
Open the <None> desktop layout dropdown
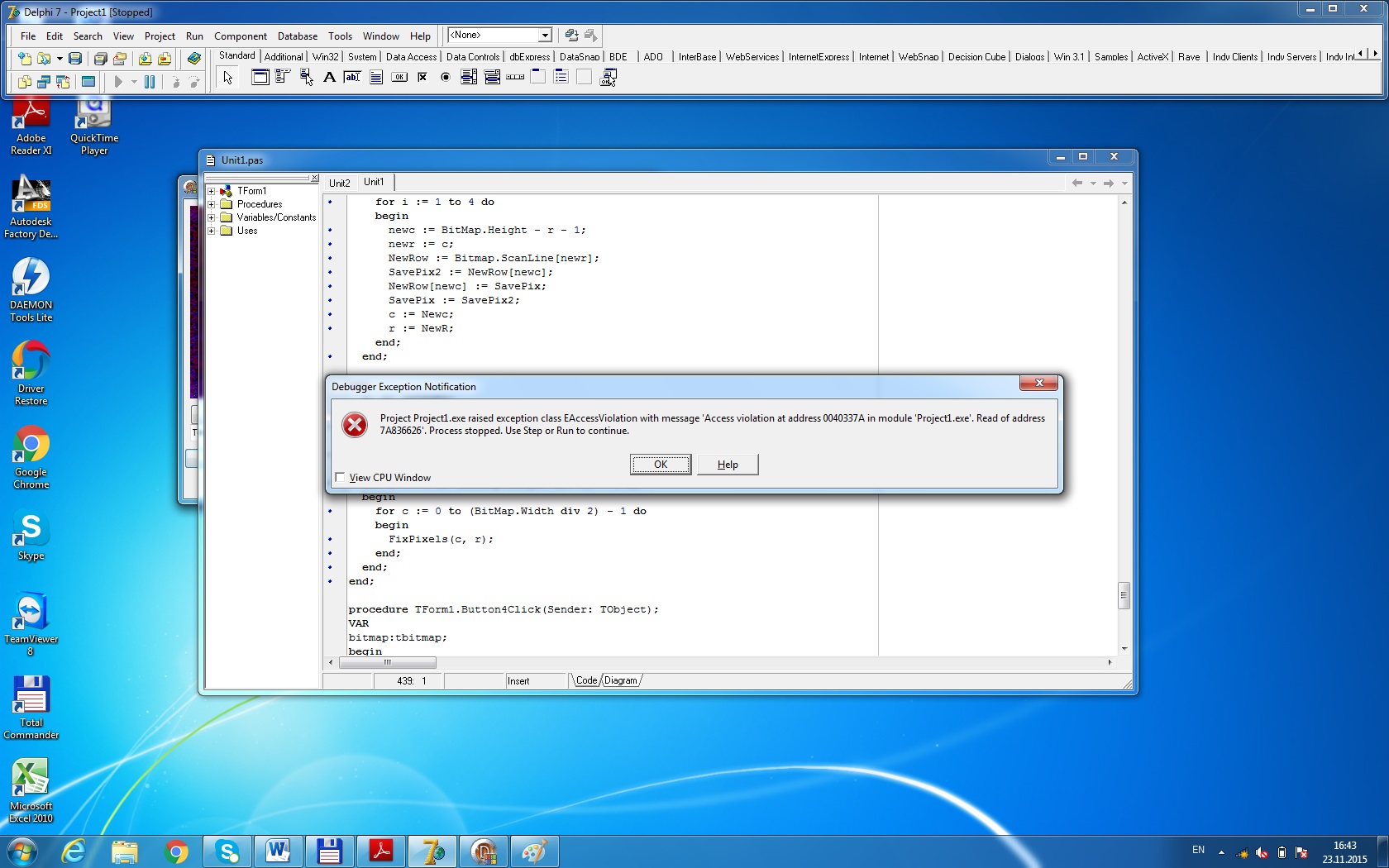[545, 36]
